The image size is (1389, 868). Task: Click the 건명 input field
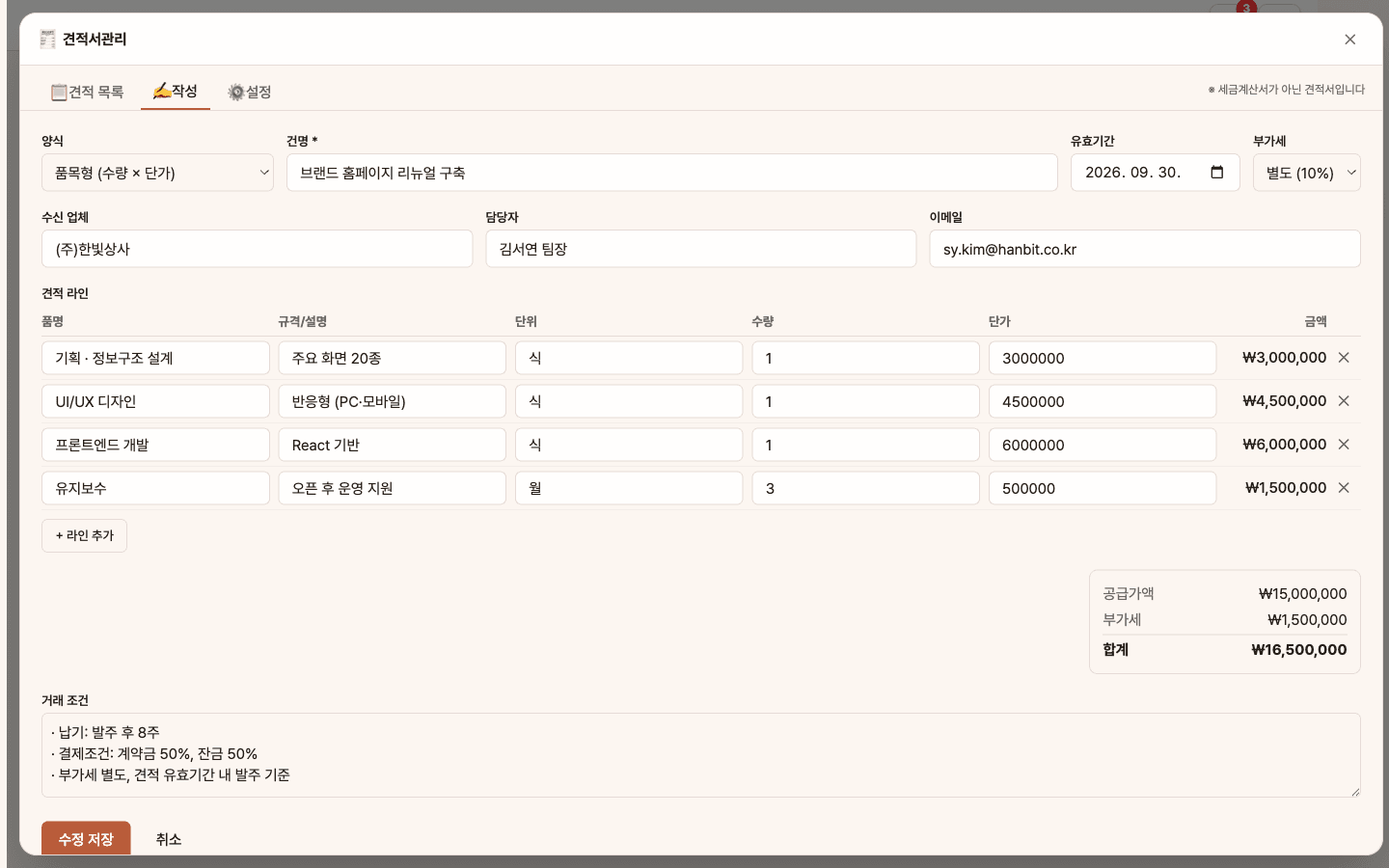coord(672,173)
